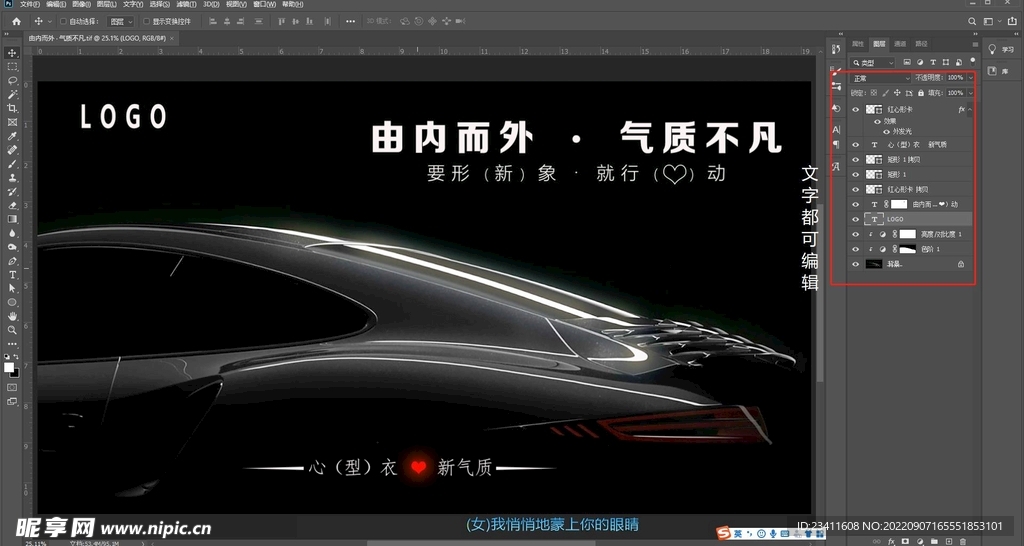Open the Move tool preset dropdown arrow

[50, 22]
